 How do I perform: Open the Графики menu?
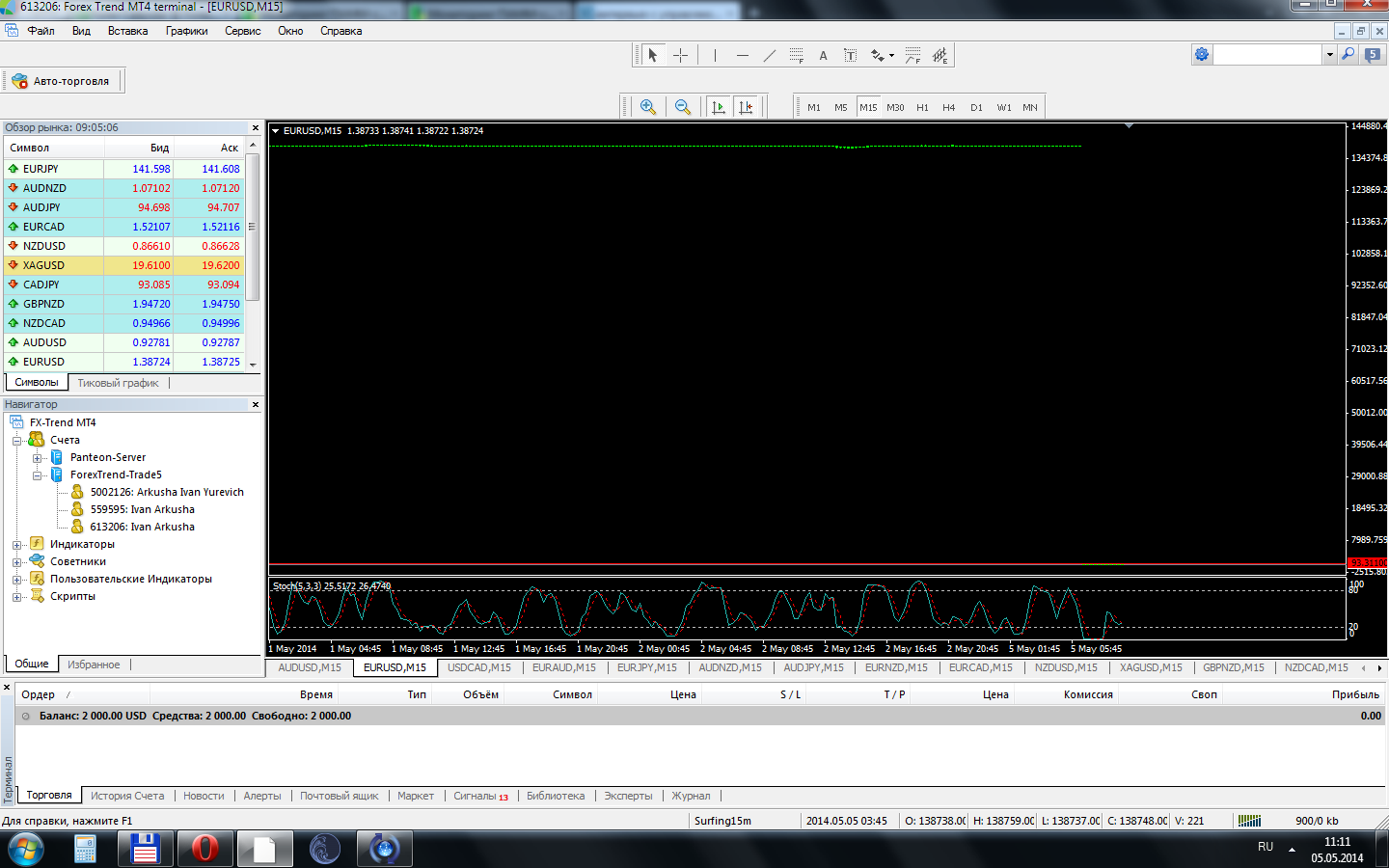[x=186, y=31]
